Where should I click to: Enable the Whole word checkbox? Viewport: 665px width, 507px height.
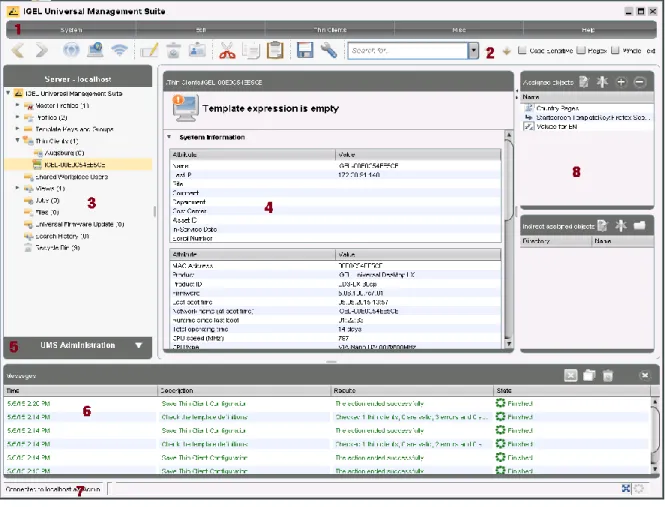click(x=615, y=50)
